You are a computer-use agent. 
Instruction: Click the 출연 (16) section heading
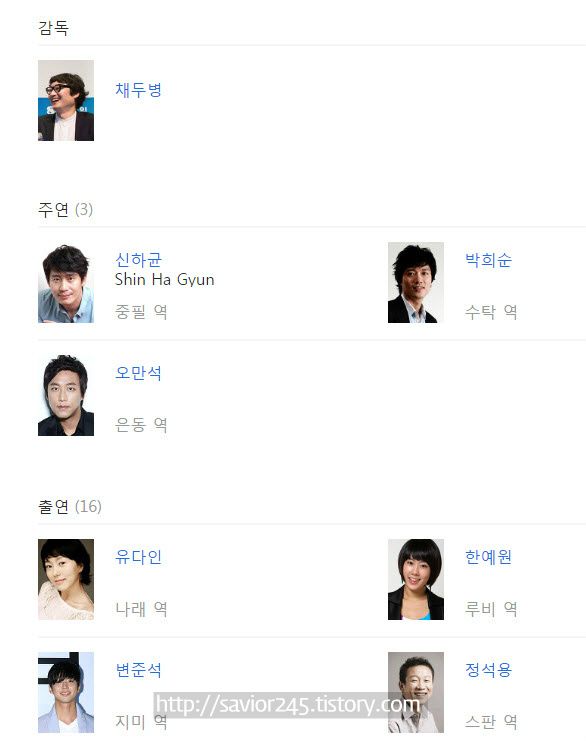(x=70, y=507)
